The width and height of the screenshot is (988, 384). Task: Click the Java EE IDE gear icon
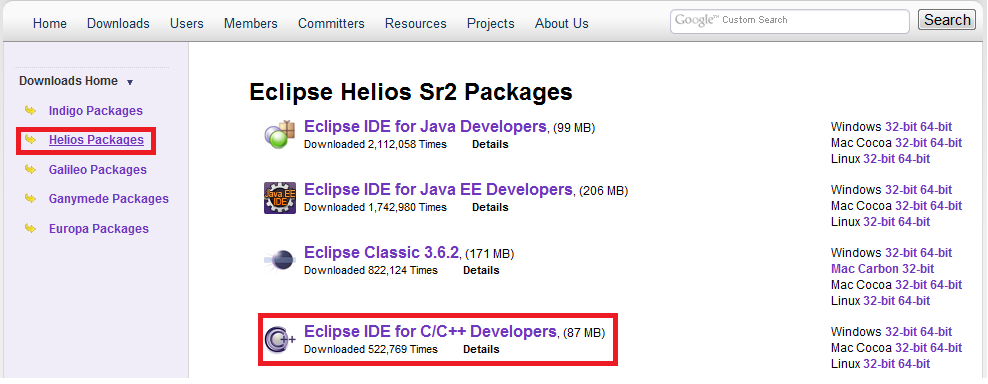(x=280, y=197)
